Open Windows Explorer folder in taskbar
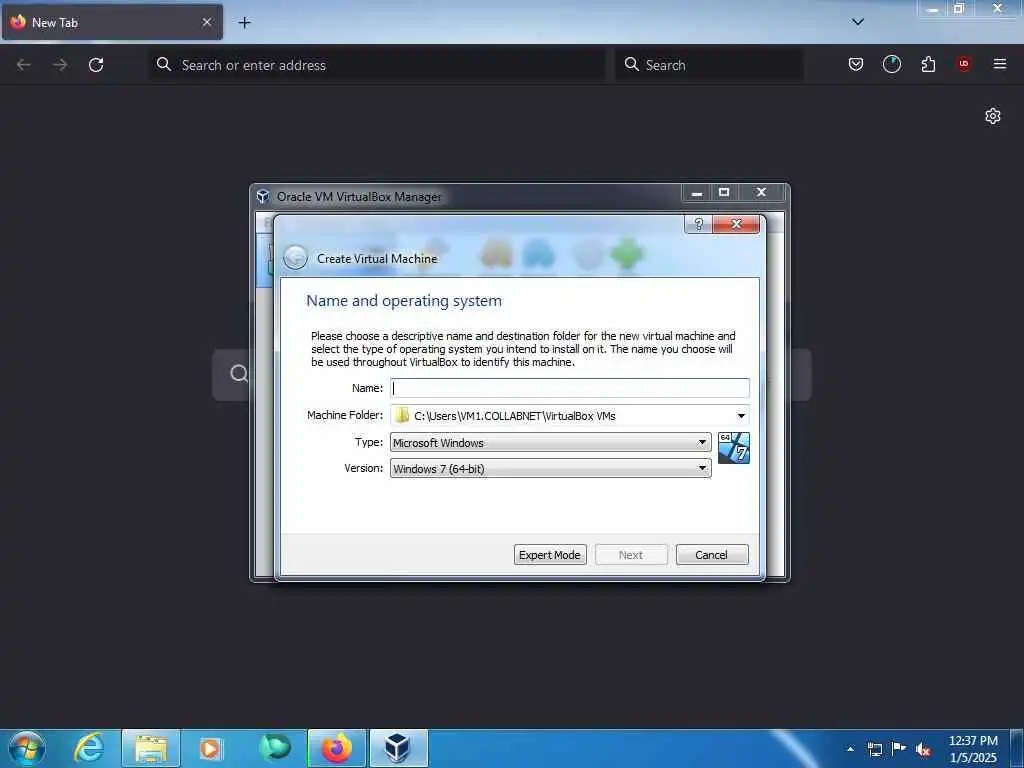1024x768 pixels. click(x=151, y=748)
